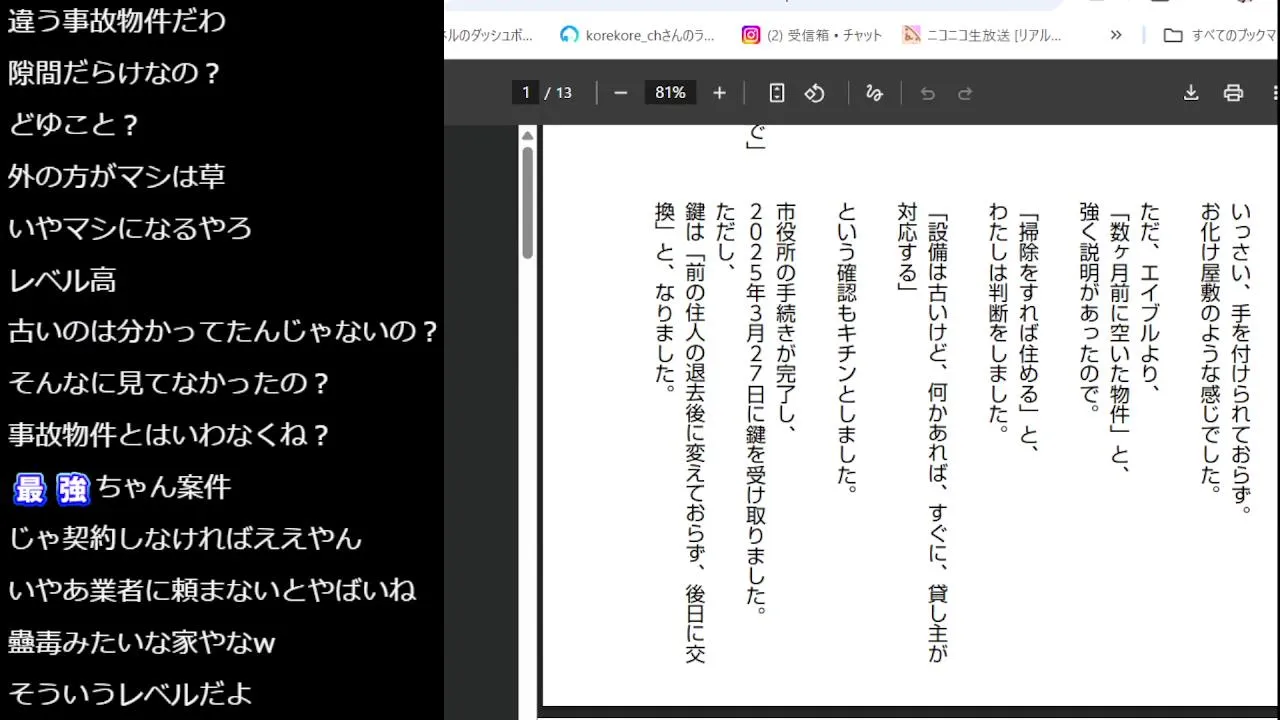
Task: Click the page number input field
Action: pyautogui.click(x=525, y=93)
